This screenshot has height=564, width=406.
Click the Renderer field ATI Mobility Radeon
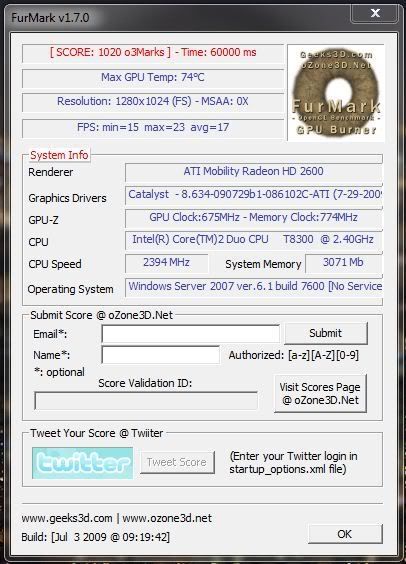(x=254, y=172)
